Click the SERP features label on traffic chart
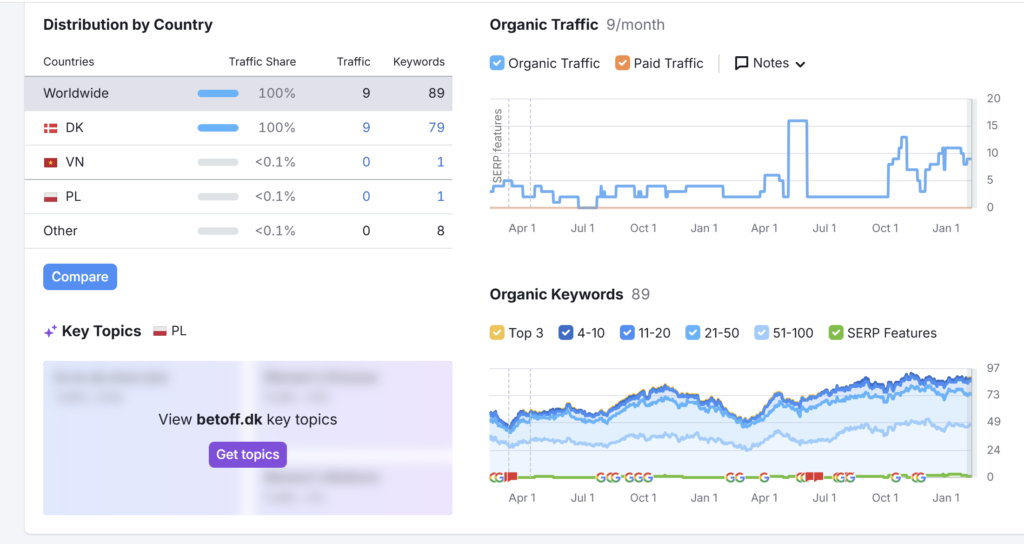 coord(497,146)
